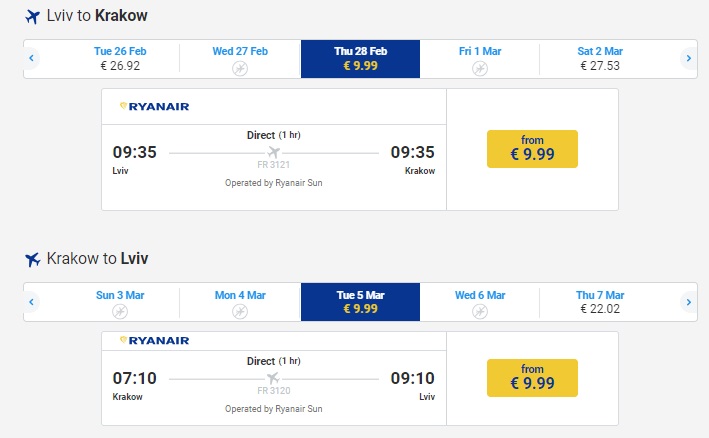This screenshot has width=709, height=438.
Task: Click no-flight icon under Wed 6 Mar
Action: (480, 311)
